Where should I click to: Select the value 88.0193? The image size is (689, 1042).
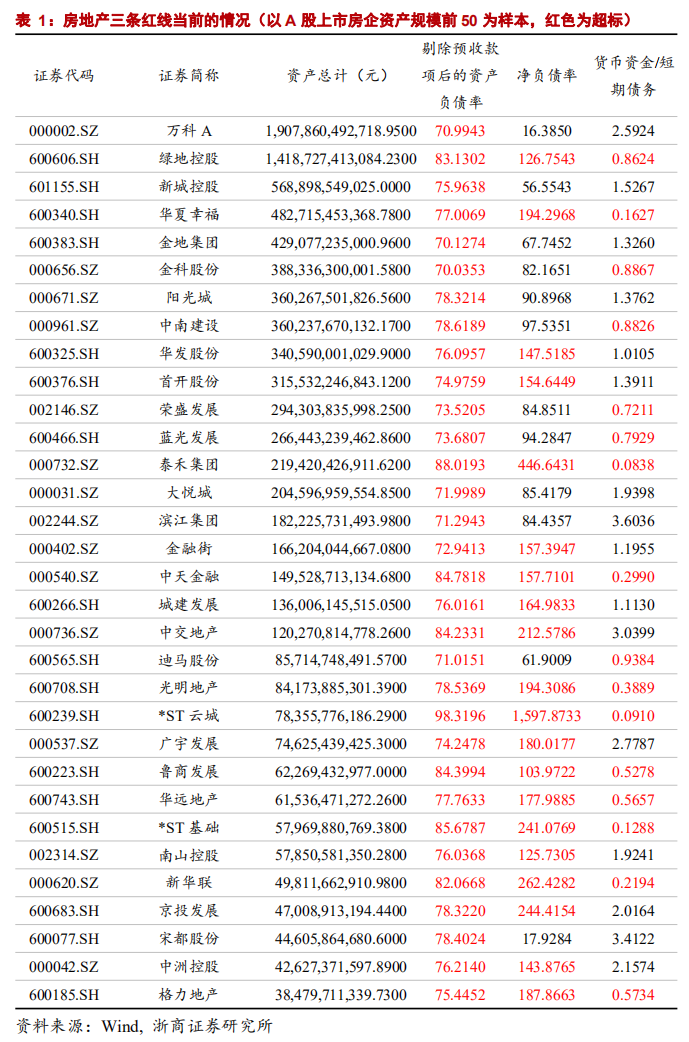pyautogui.click(x=460, y=465)
